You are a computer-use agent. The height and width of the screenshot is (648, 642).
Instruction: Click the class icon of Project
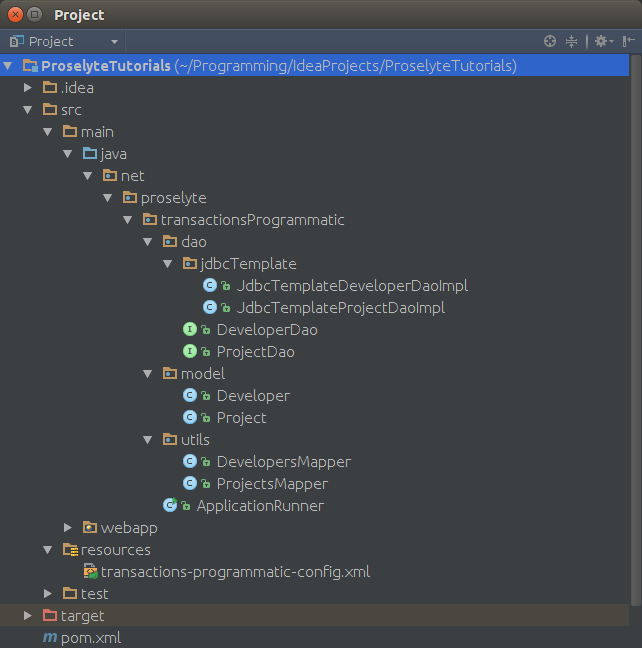190,417
